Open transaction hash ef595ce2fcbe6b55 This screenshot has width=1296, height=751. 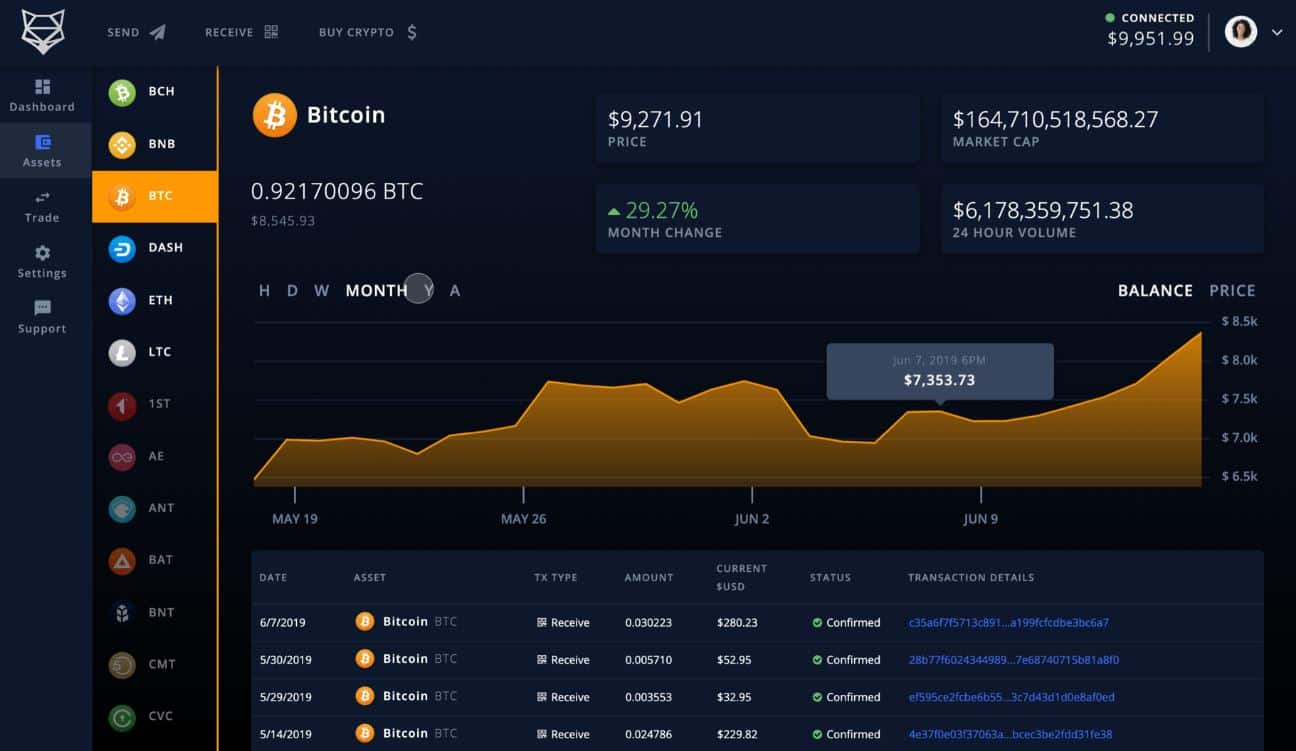coord(1011,697)
